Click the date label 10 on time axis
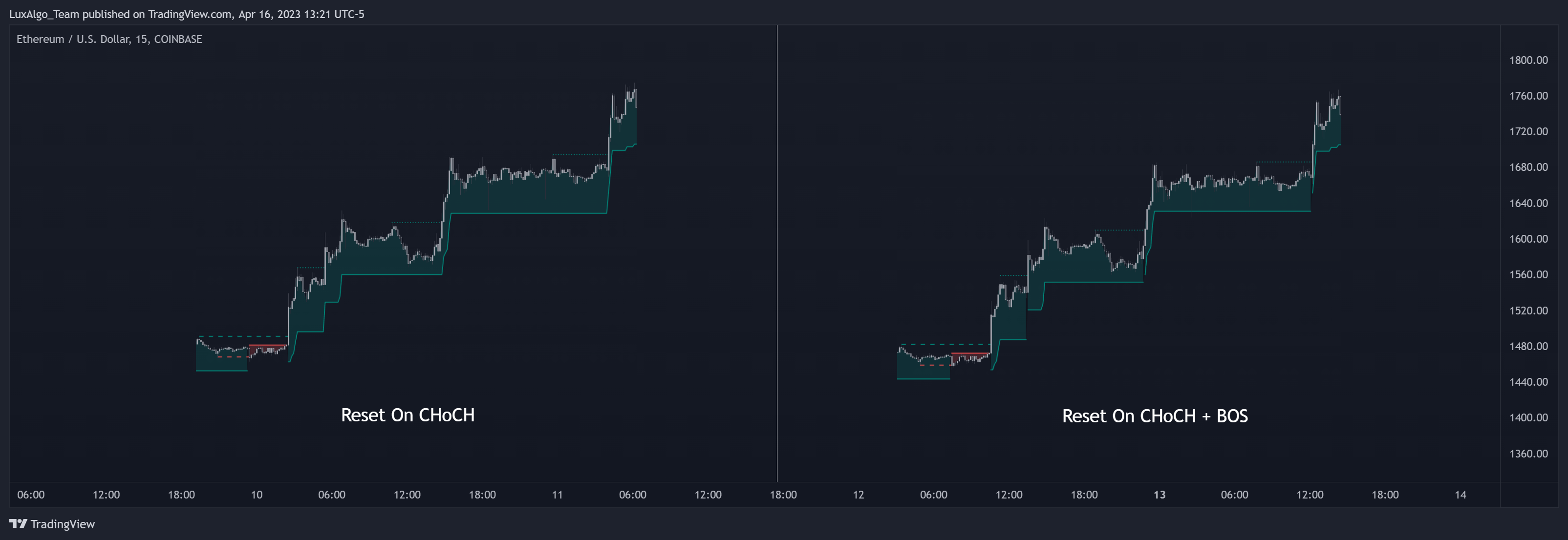Image resolution: width=1568 pixels, height=540 pixels. coord(256,495)
